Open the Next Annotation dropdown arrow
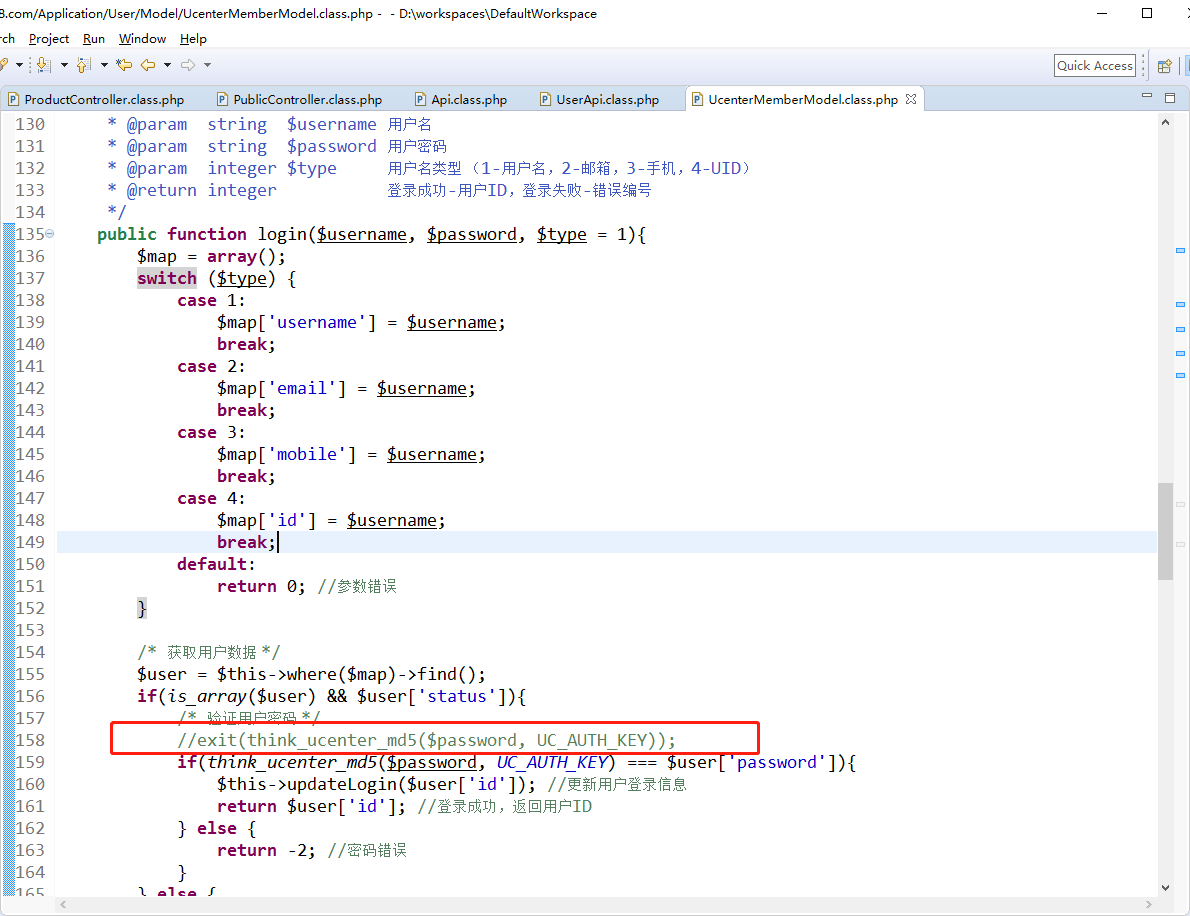This screenshot has width=1190, height=916. [63, 65]
